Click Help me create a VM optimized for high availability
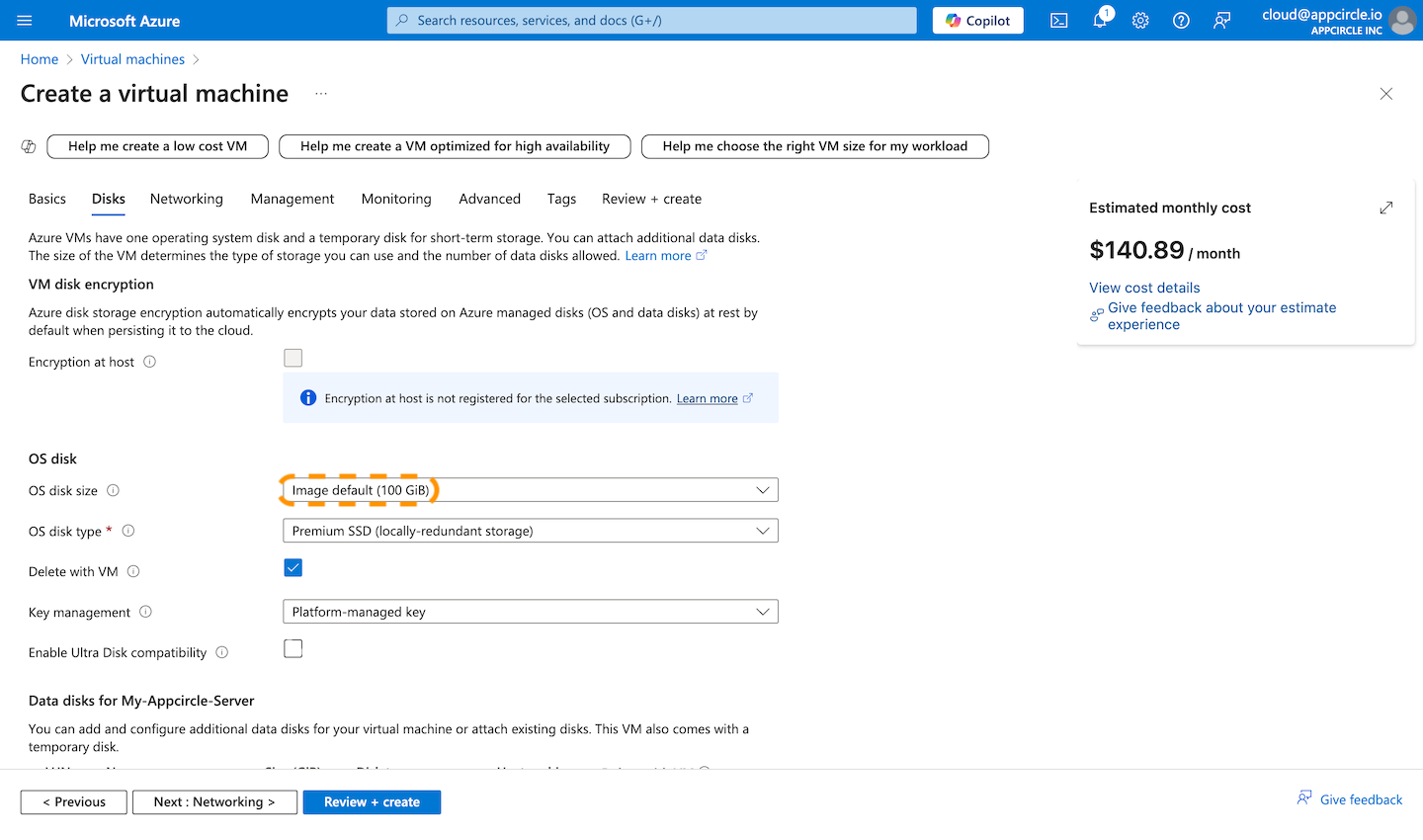This screenshot has height=840, width=1423. tap(455, 146)
